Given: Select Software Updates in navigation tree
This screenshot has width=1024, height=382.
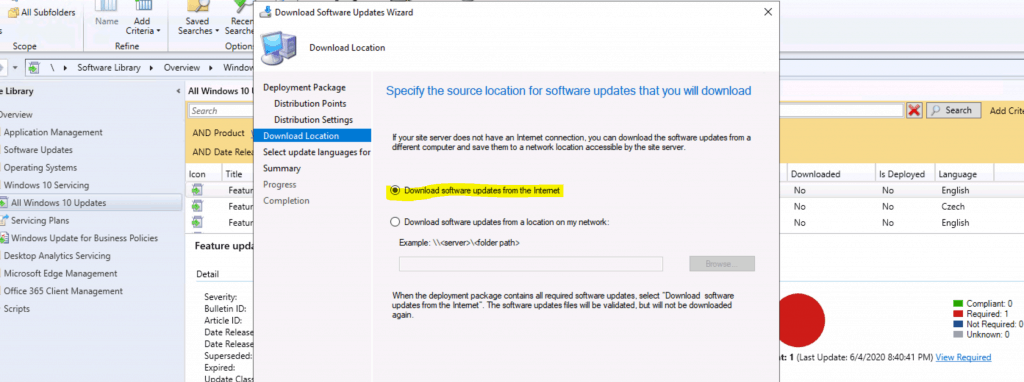Looking at the screenshot, I should pos(39,150).
